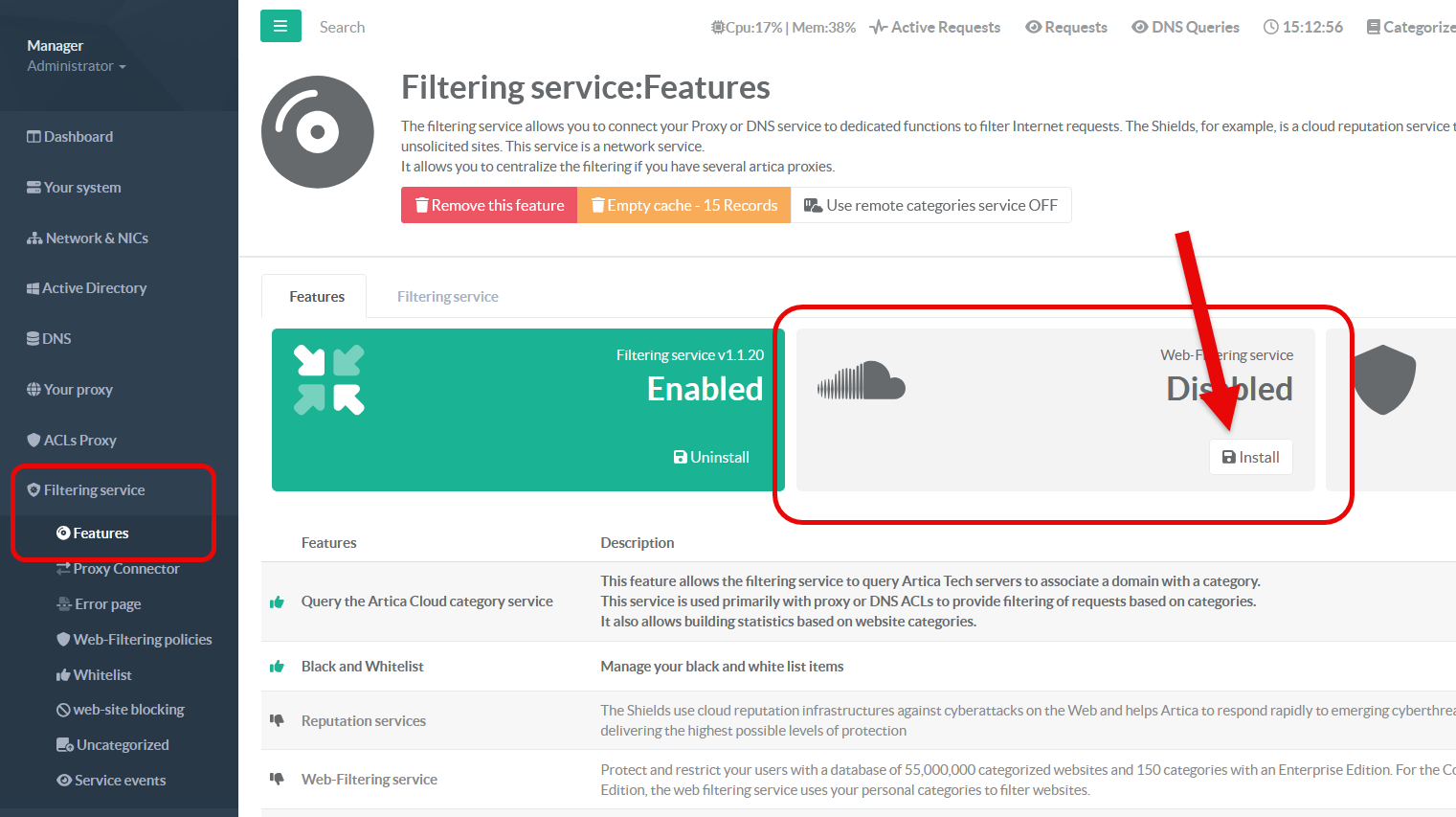
Task: Toggle Use remote categories service OFF
Action: [930, 205]
